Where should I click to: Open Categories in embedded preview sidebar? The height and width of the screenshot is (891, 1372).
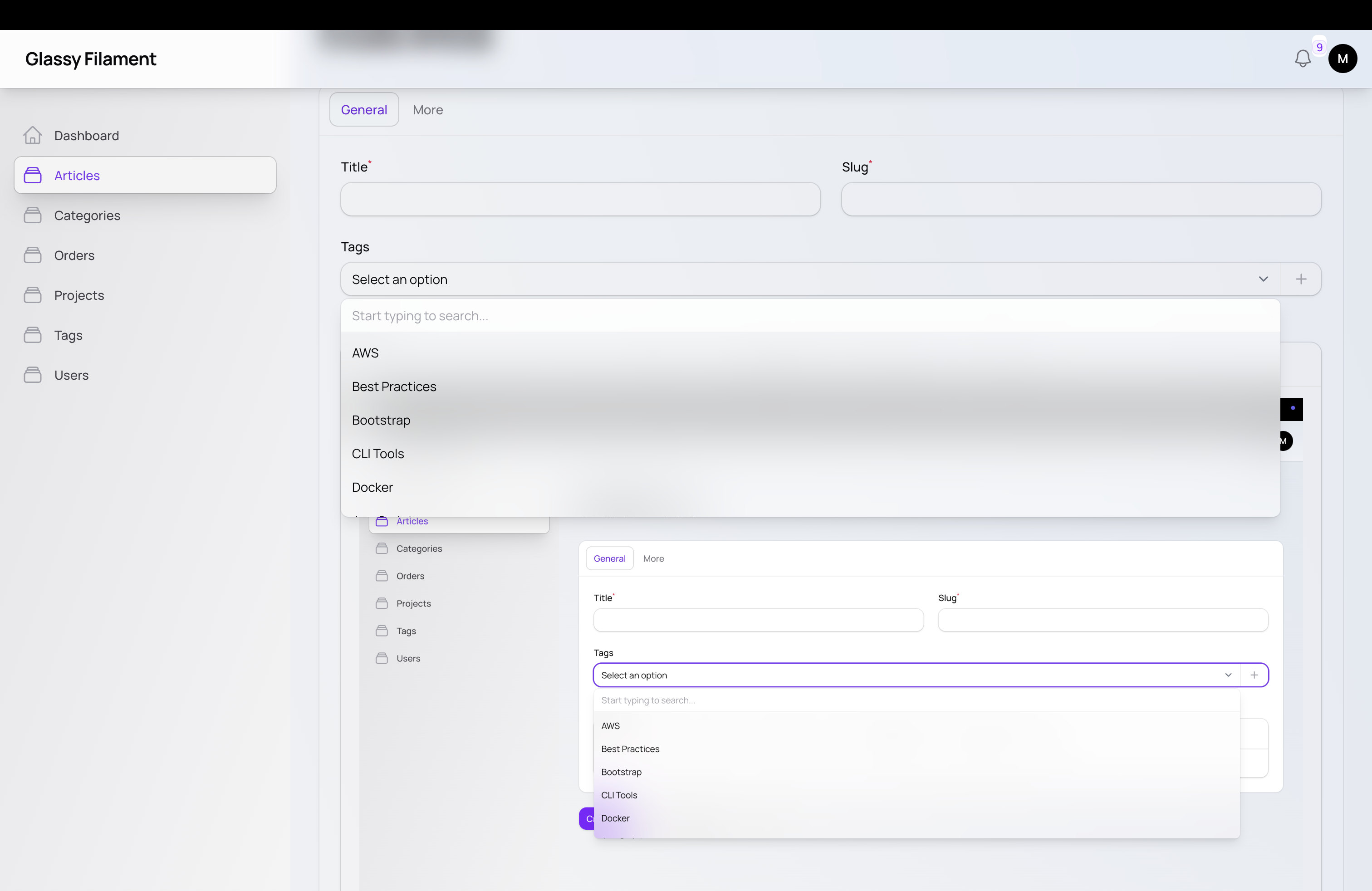460,548
